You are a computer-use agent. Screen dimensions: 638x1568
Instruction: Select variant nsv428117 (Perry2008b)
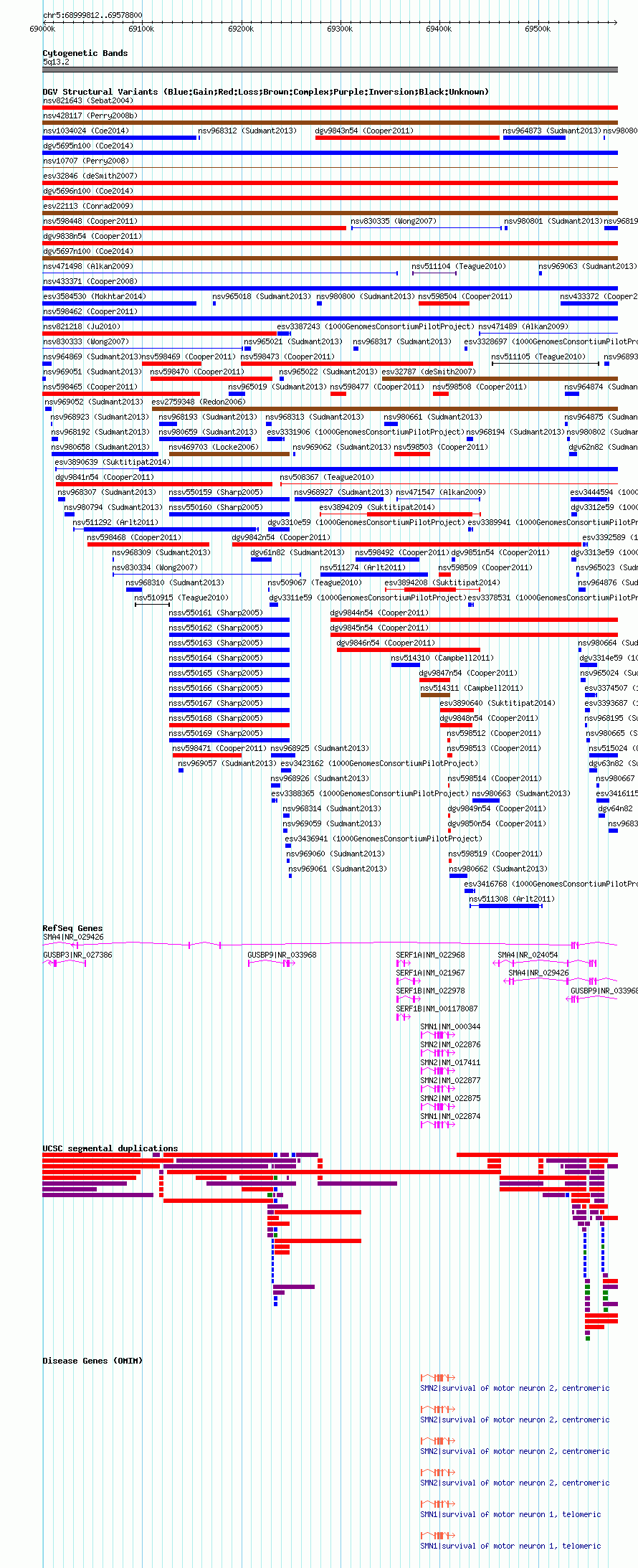click(90, 115)
